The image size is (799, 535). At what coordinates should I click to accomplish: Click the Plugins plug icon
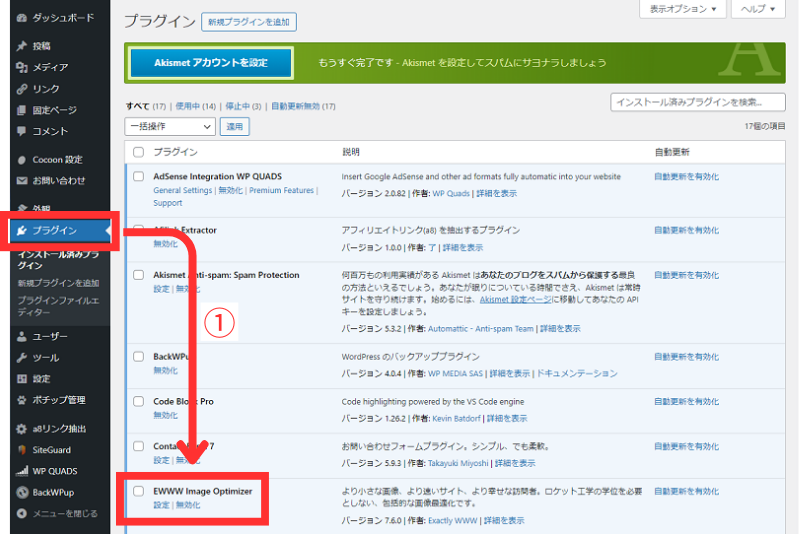21,230
